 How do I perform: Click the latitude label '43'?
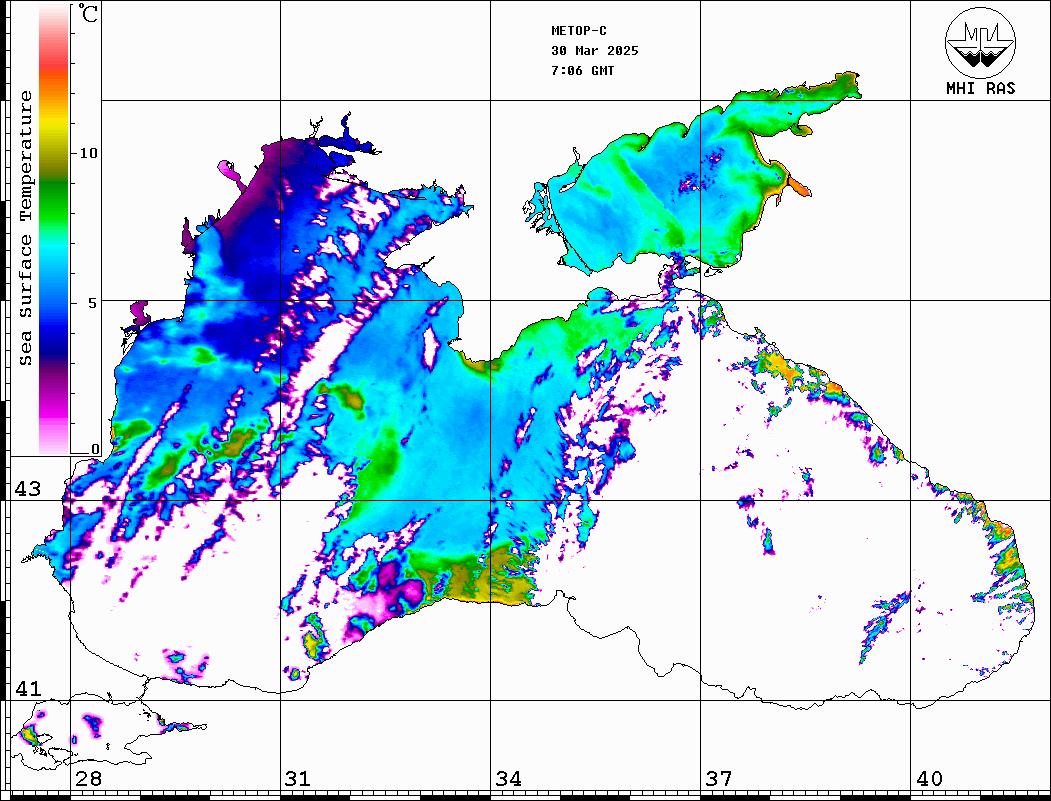28,489
